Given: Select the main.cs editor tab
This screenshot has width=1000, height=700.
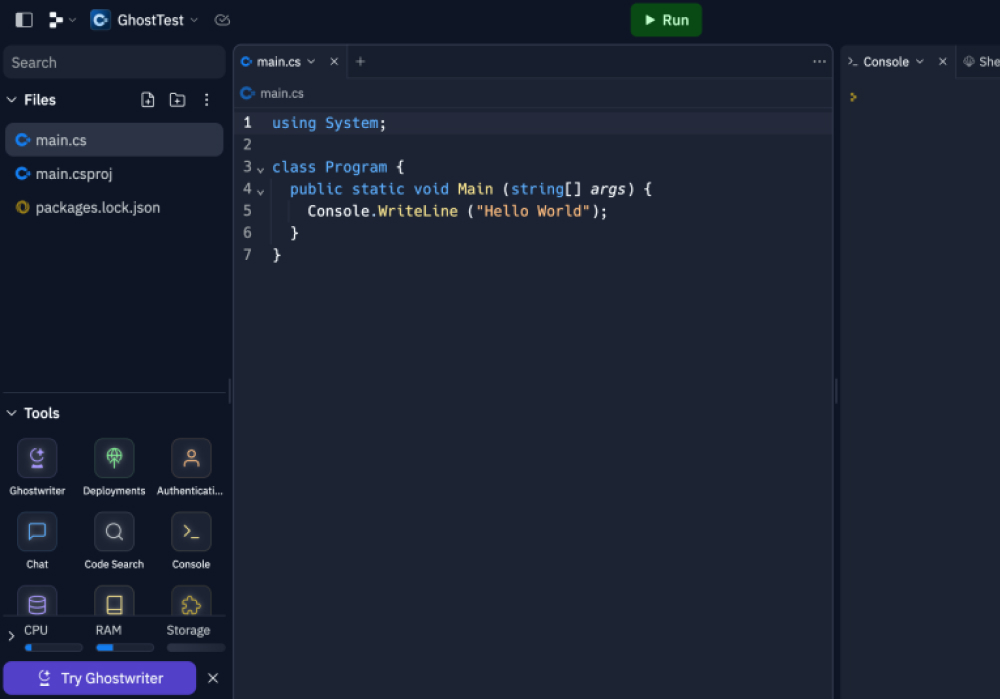Looking at the screenshot, I should tap(277, 62).
